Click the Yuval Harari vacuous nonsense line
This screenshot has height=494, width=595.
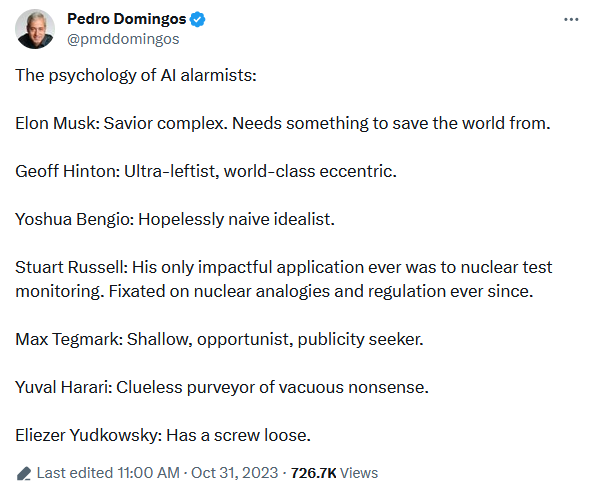pyautogui.click(x=222, y=387)
